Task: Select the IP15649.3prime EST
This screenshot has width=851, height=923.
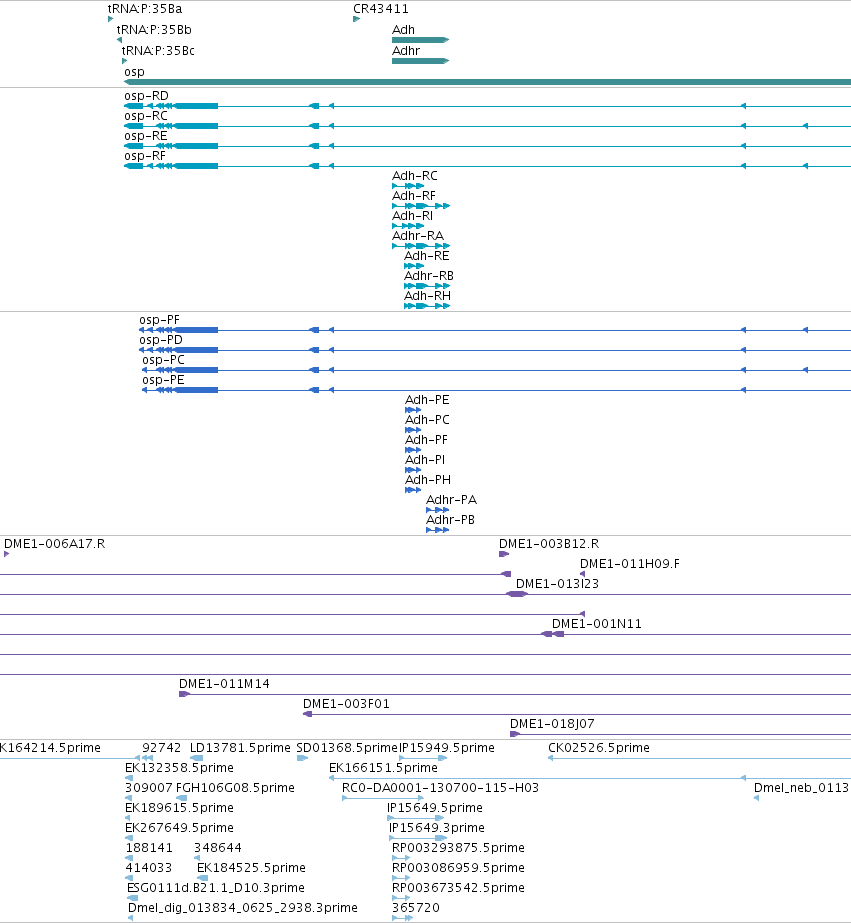Action: pos(418,839)
